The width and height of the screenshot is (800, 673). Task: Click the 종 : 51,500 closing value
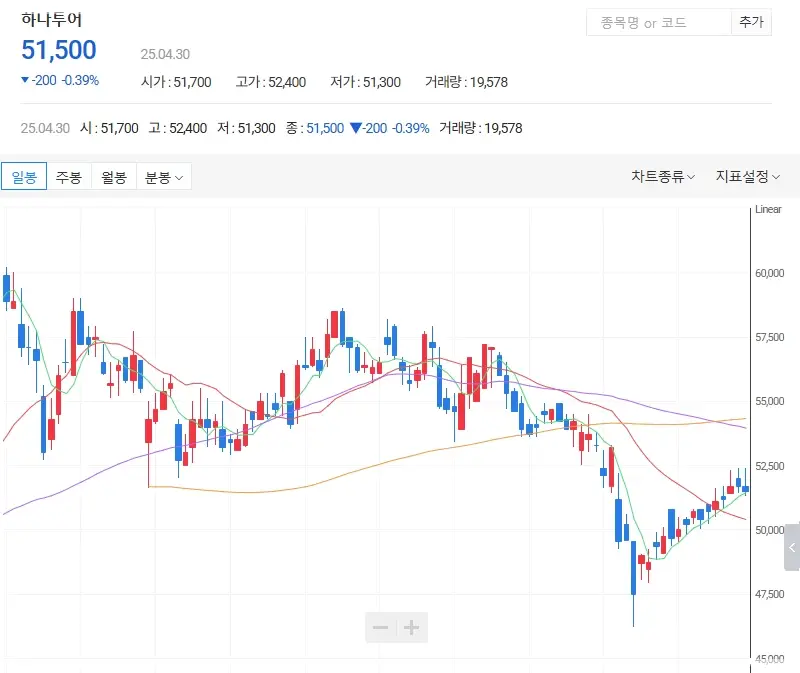(315, 128)
